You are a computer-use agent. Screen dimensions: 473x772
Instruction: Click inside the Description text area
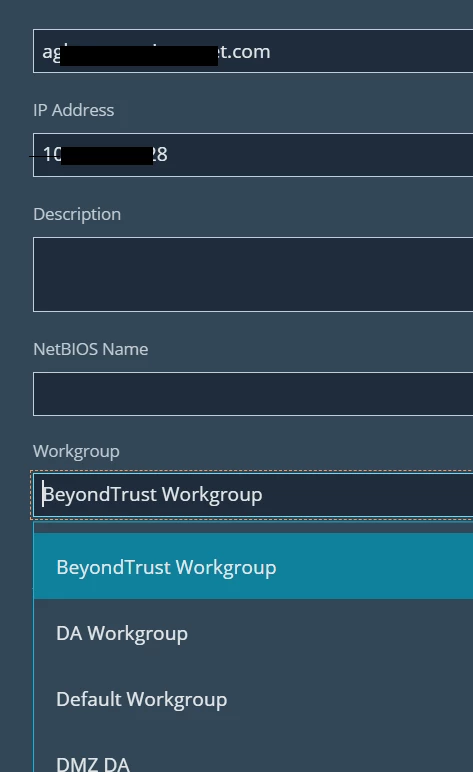[253, 274]
